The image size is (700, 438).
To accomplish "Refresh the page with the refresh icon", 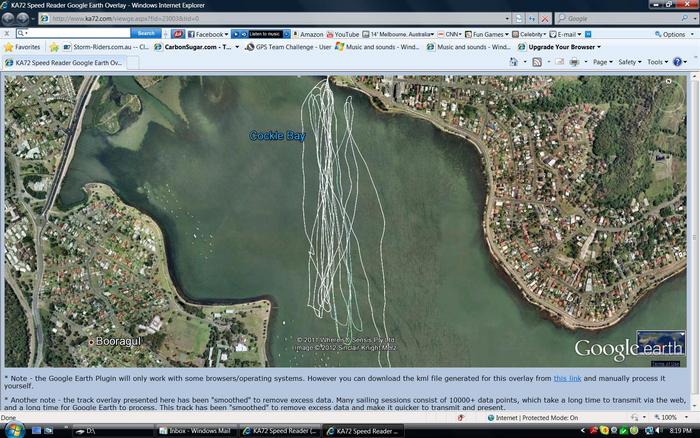I will click(532, 19).
